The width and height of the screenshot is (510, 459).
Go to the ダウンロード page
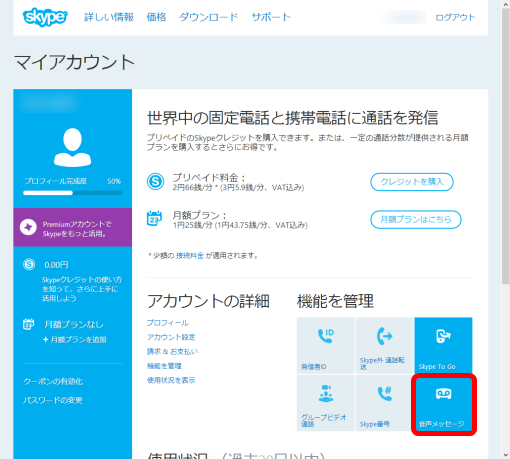(x=208, y=17)
